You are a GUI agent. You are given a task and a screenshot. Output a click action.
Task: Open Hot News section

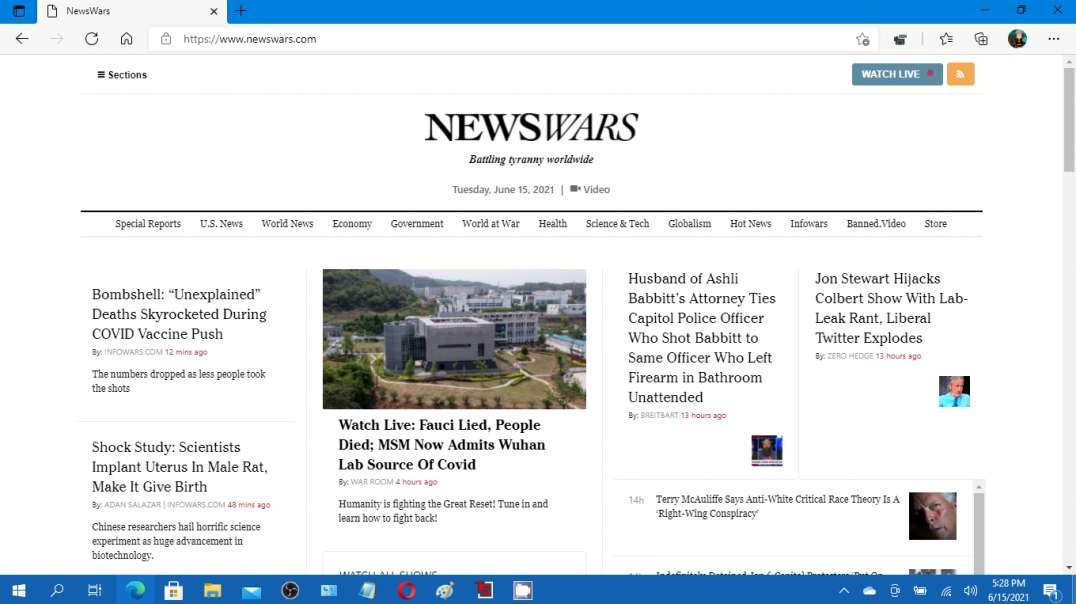(x=750, y=224)
